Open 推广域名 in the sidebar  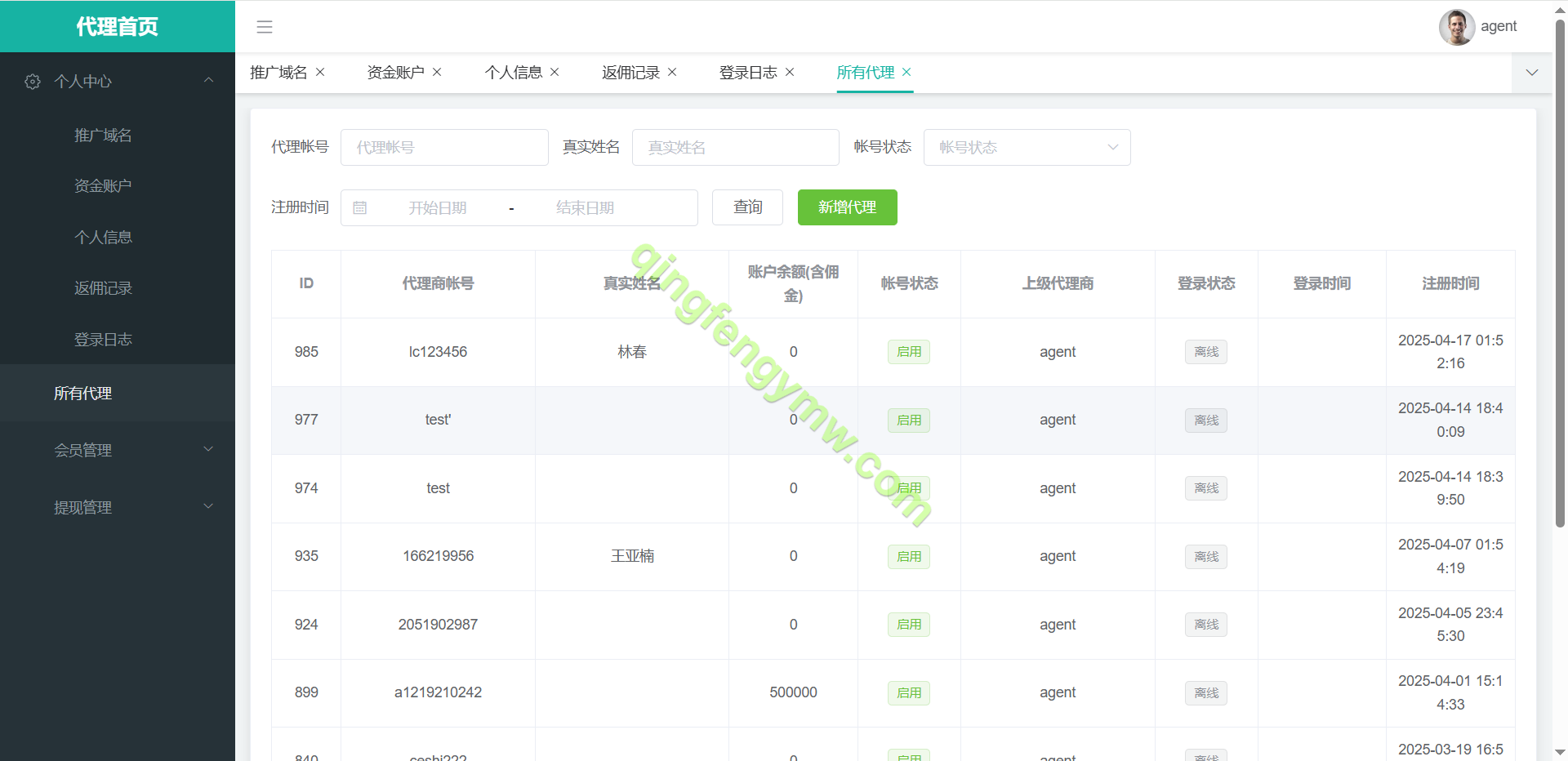(x=103, y=136)
